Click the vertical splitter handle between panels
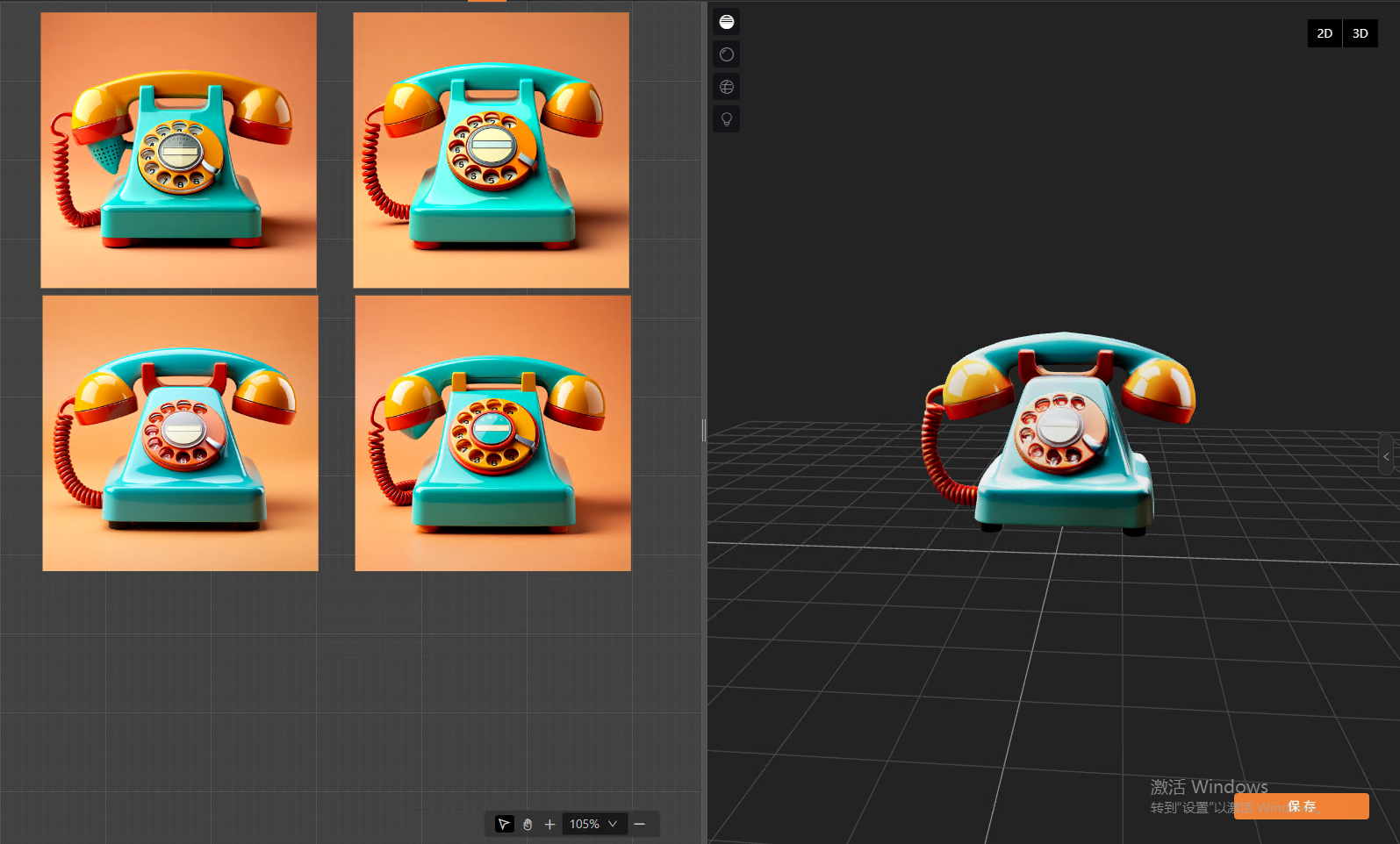This screenshot has height=844, width=1400. click(x=704, y=430)
